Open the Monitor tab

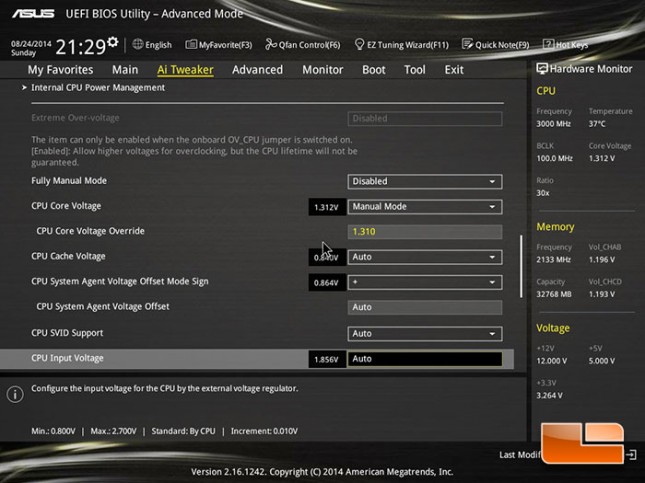click(322, 70)
